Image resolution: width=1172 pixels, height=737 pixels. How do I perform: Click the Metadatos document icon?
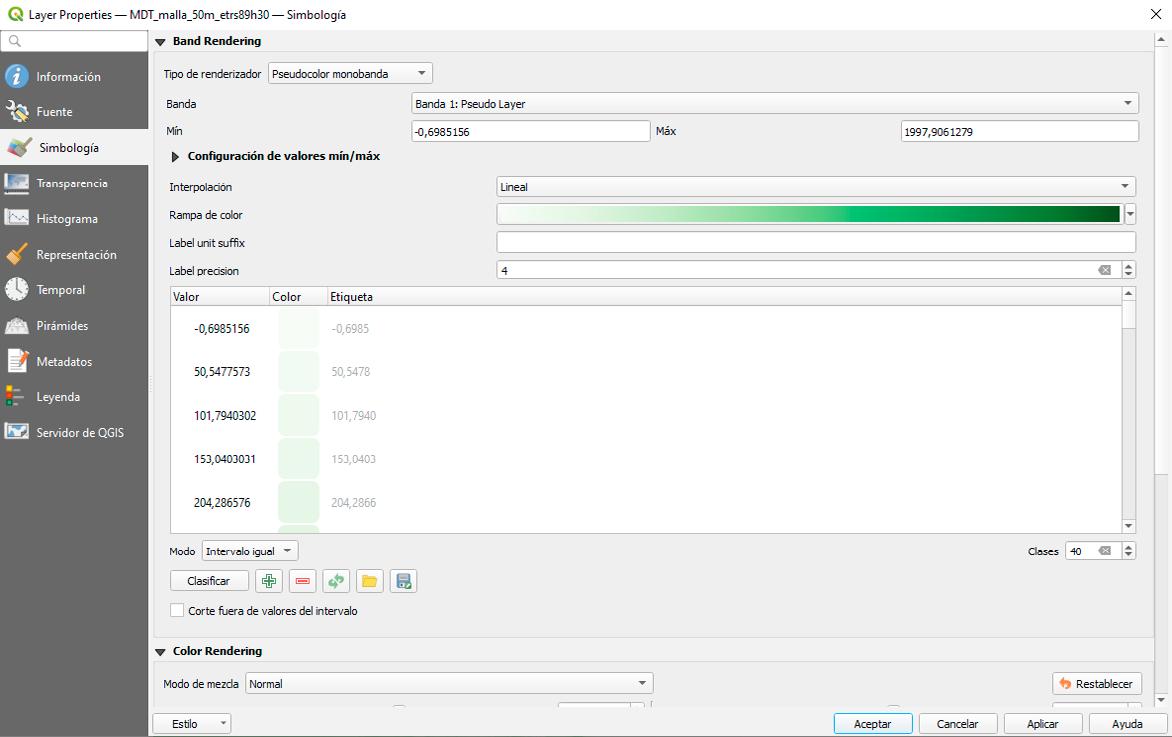click(16, 361)
